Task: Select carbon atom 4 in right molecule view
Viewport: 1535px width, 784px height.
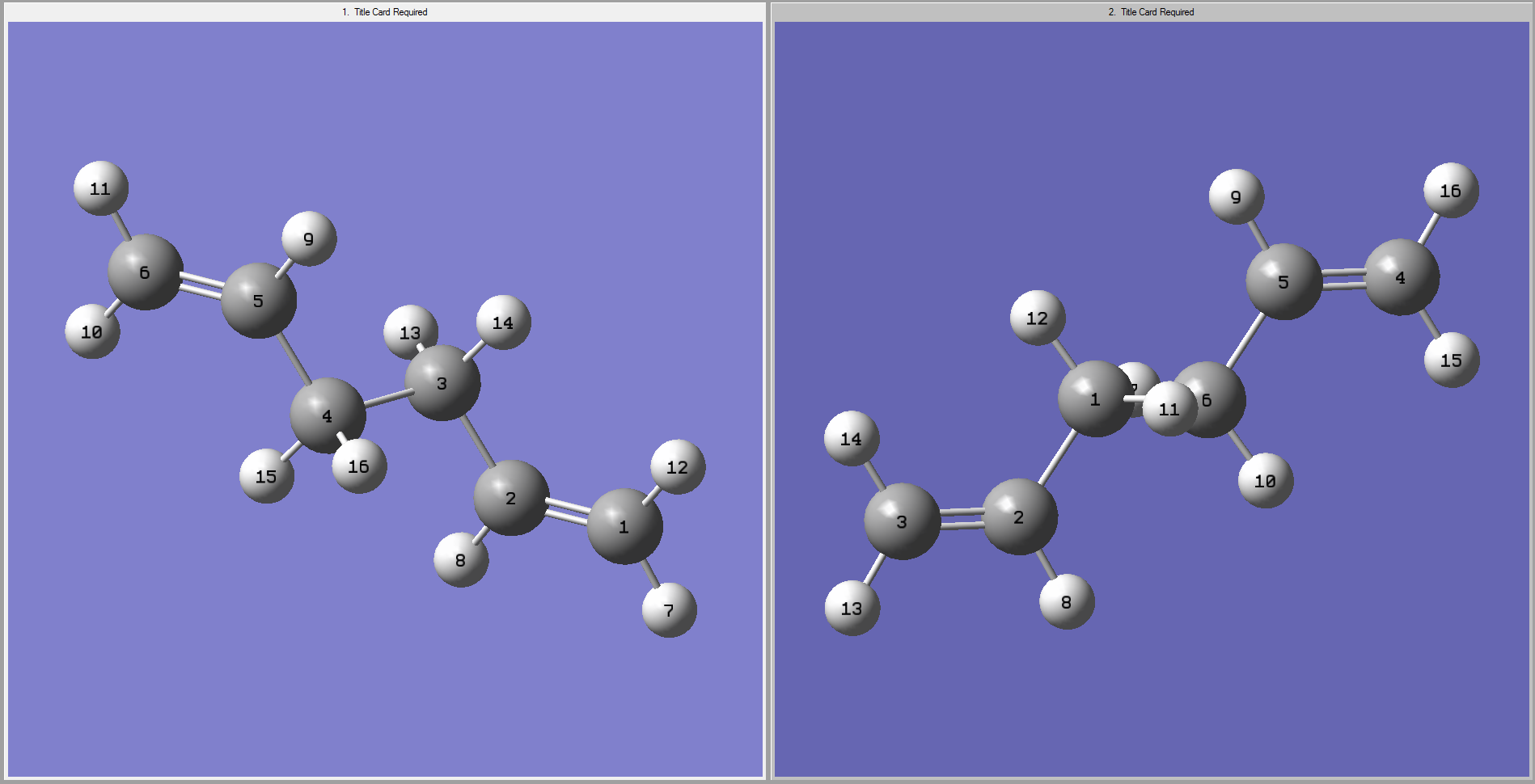Action: [1402, 277]
